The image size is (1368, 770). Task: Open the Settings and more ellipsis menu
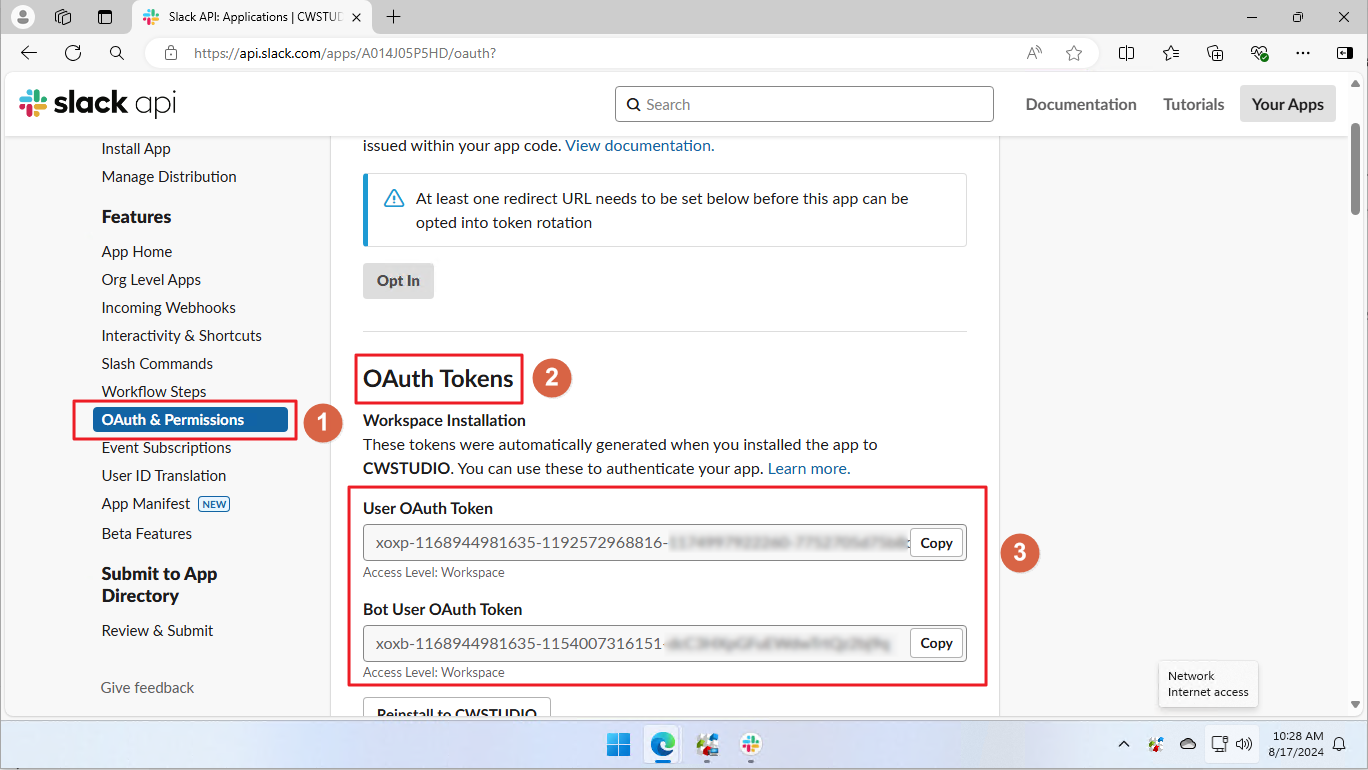pos(1302,53)
